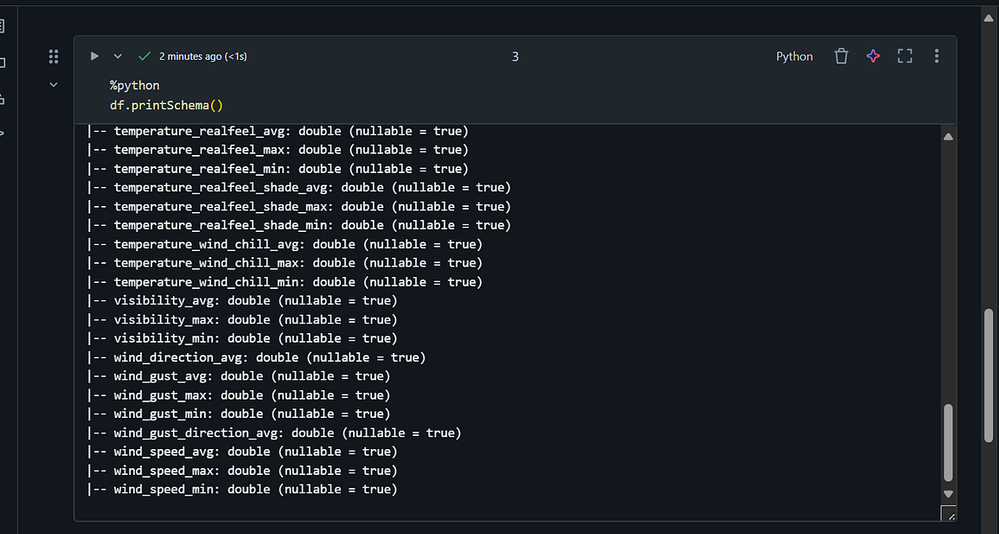Click the cell drag handle dots
Screen dimensions: 999x534
[x=54, y=57]
